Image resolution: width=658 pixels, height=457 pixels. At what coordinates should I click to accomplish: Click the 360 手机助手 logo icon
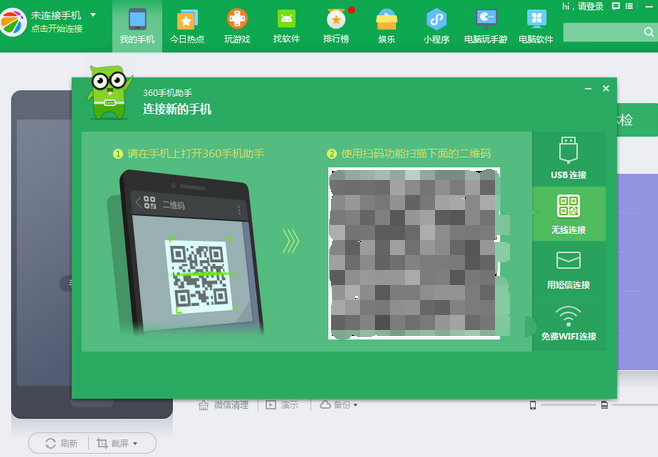[13, 22]
